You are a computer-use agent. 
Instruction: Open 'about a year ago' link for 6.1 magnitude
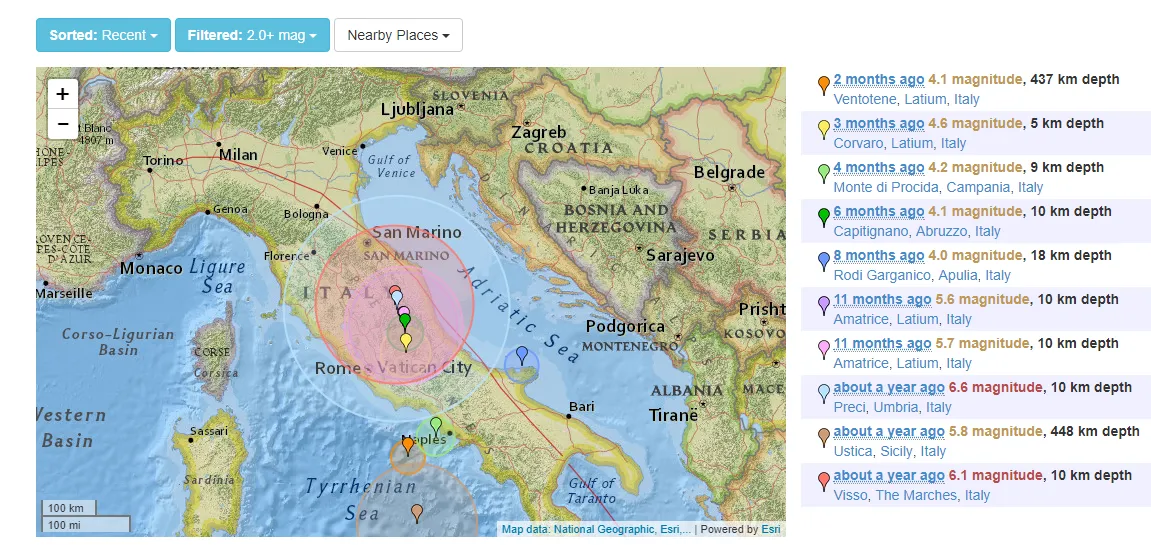click(x=889, y=476)
